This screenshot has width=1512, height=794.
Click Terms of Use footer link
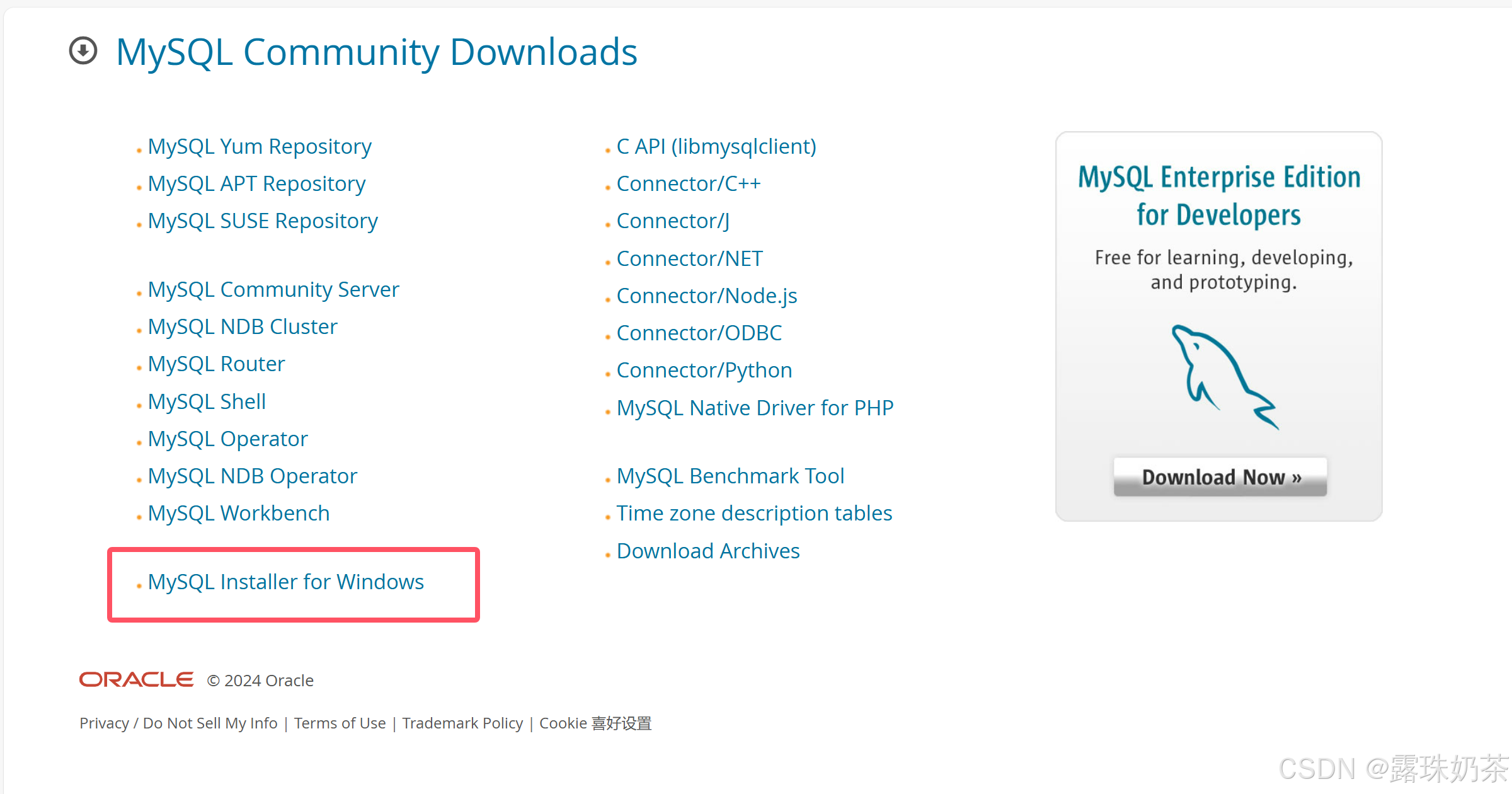click(x=340, y=723)
